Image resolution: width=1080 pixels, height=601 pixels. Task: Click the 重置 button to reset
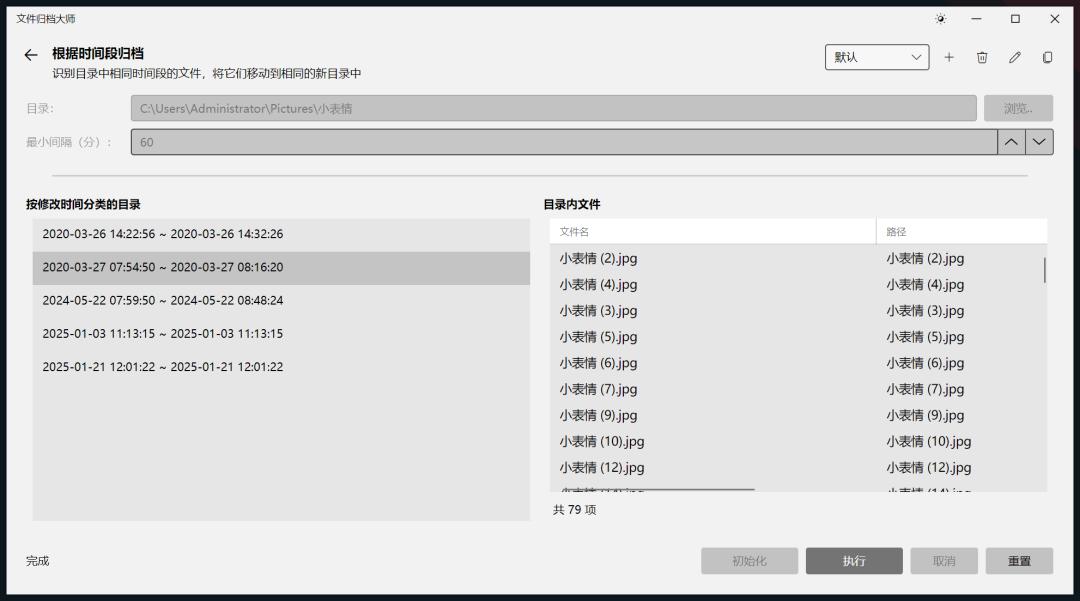coord(1019,560)
